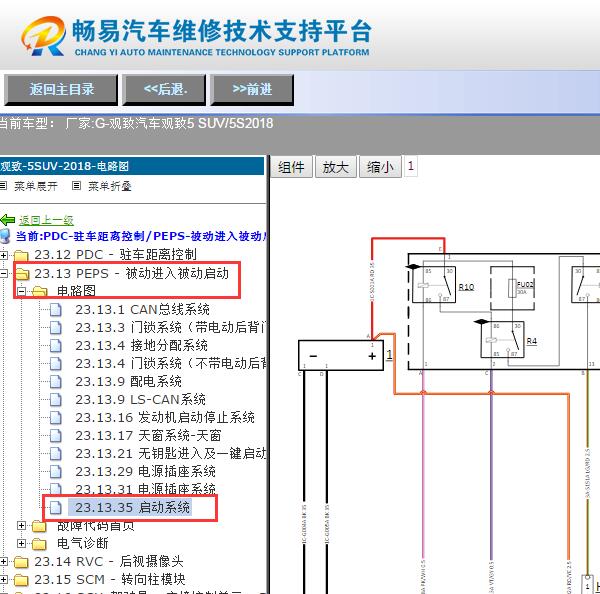This screenshot has height=594, width=600.
Task: Click the folder icon of 电气诊断
Action: pos(39,544)
